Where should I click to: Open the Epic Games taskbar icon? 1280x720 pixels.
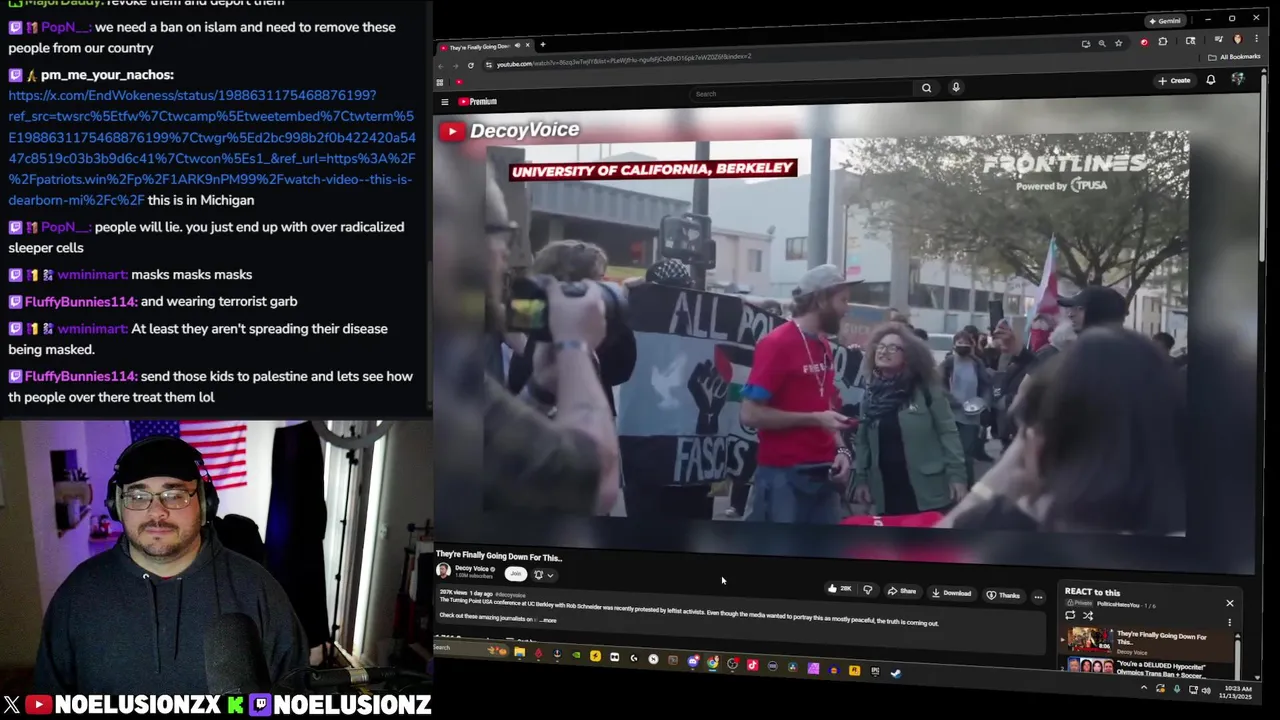coord(875,671)
